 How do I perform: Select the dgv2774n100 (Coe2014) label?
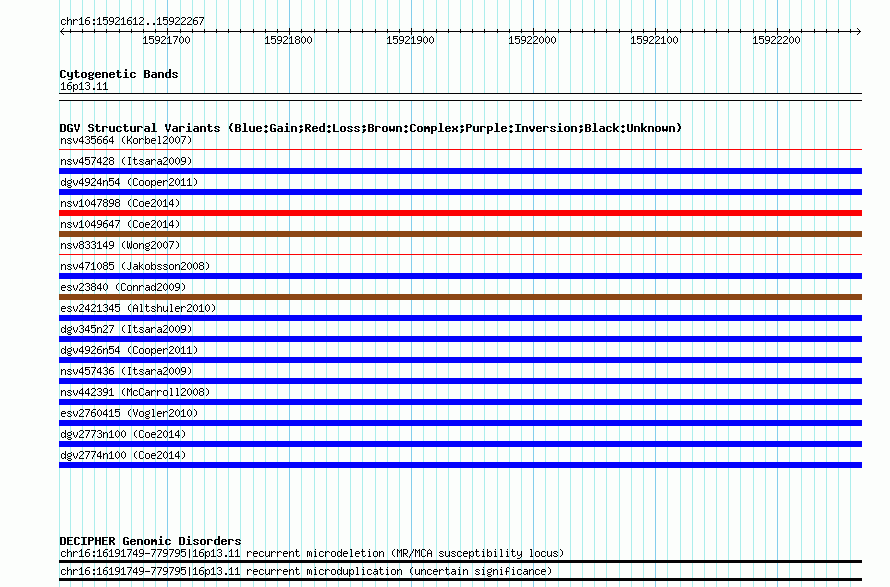point(123,455)
